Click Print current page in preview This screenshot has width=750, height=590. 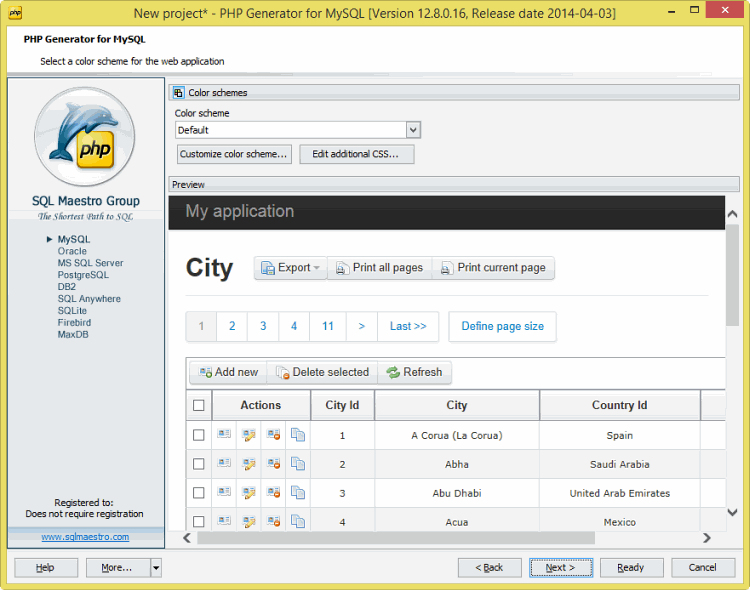click(x=493, y=268)
